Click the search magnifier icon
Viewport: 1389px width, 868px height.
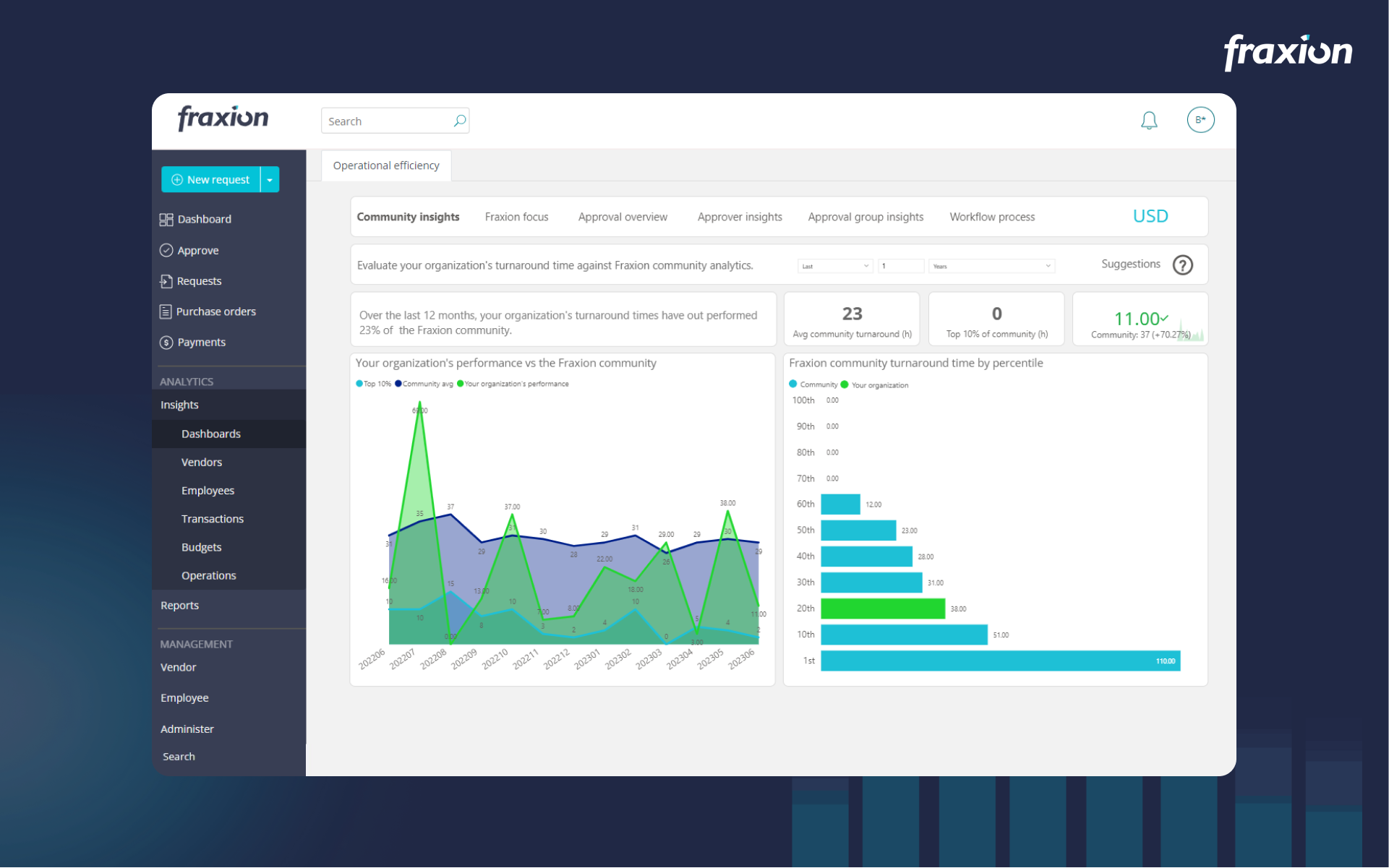(459, 121)
